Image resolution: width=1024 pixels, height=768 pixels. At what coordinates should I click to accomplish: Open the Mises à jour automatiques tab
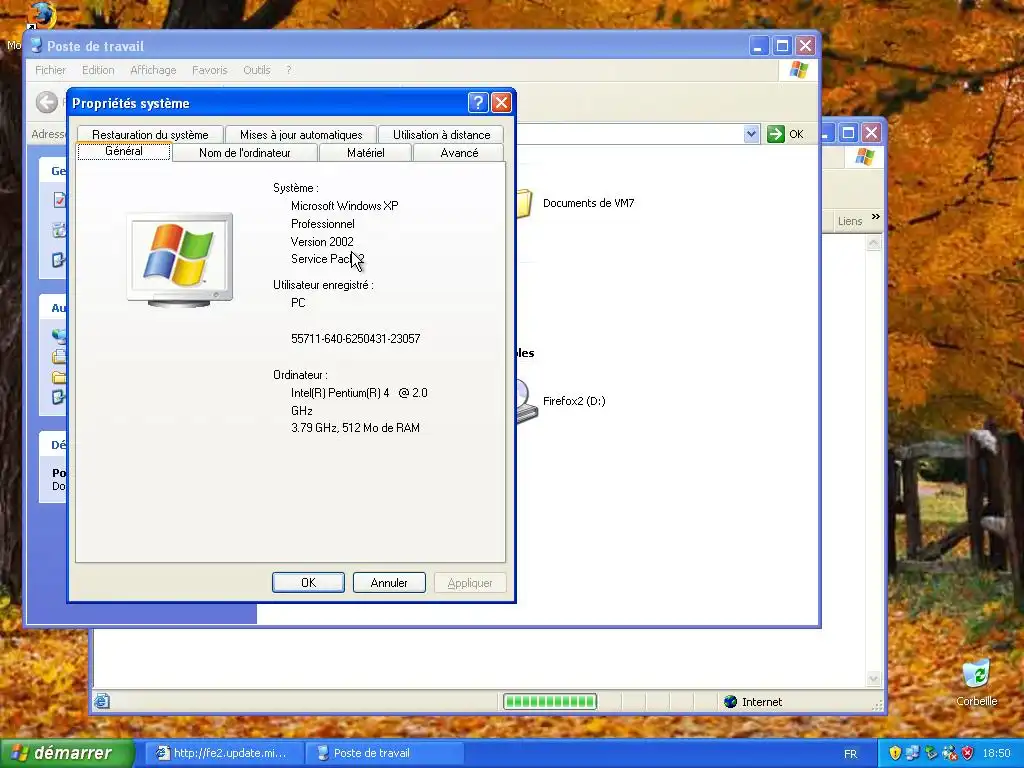click(301, 135)
